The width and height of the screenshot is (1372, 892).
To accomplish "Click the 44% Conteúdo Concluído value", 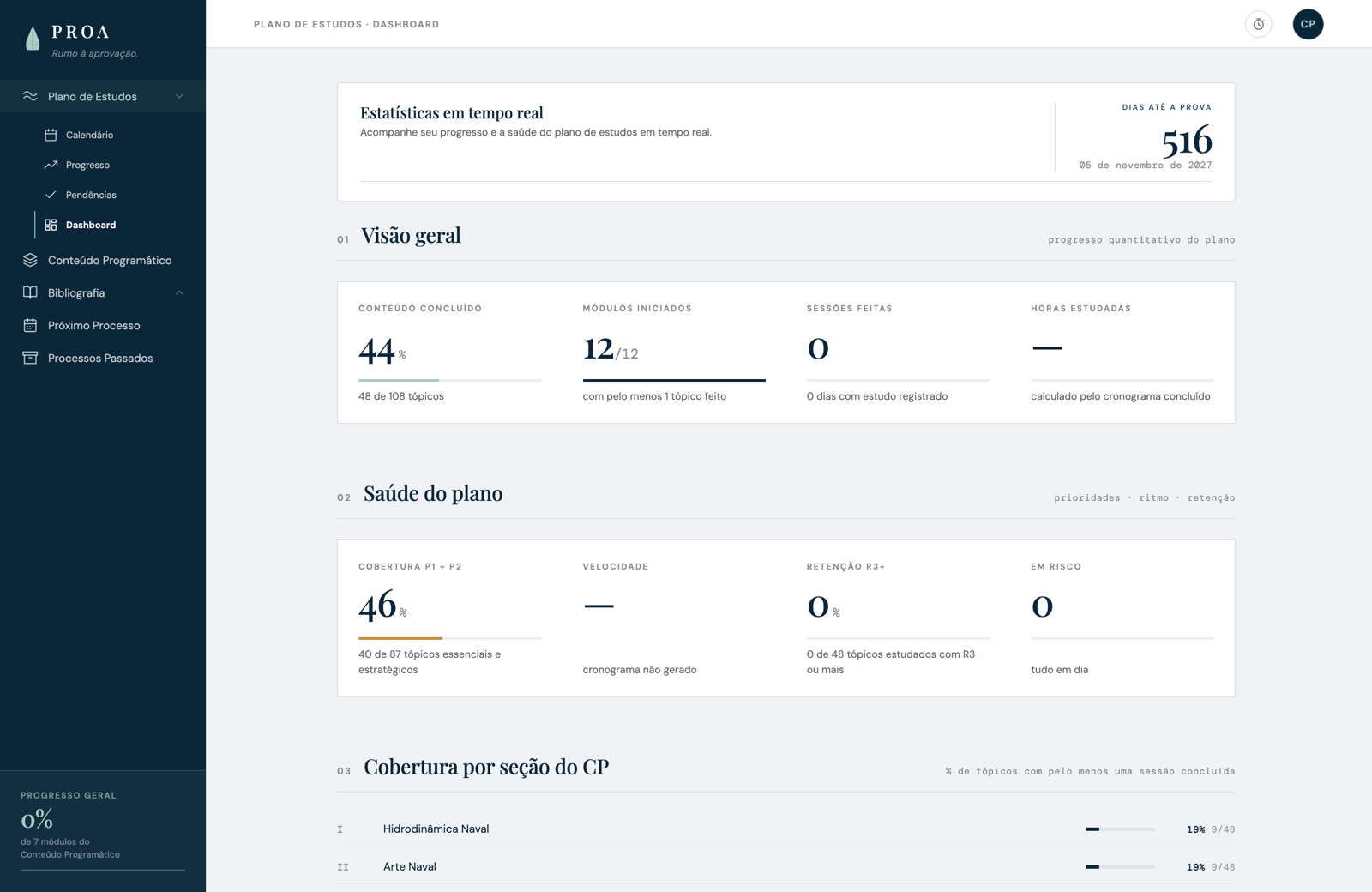I will 382,350.
